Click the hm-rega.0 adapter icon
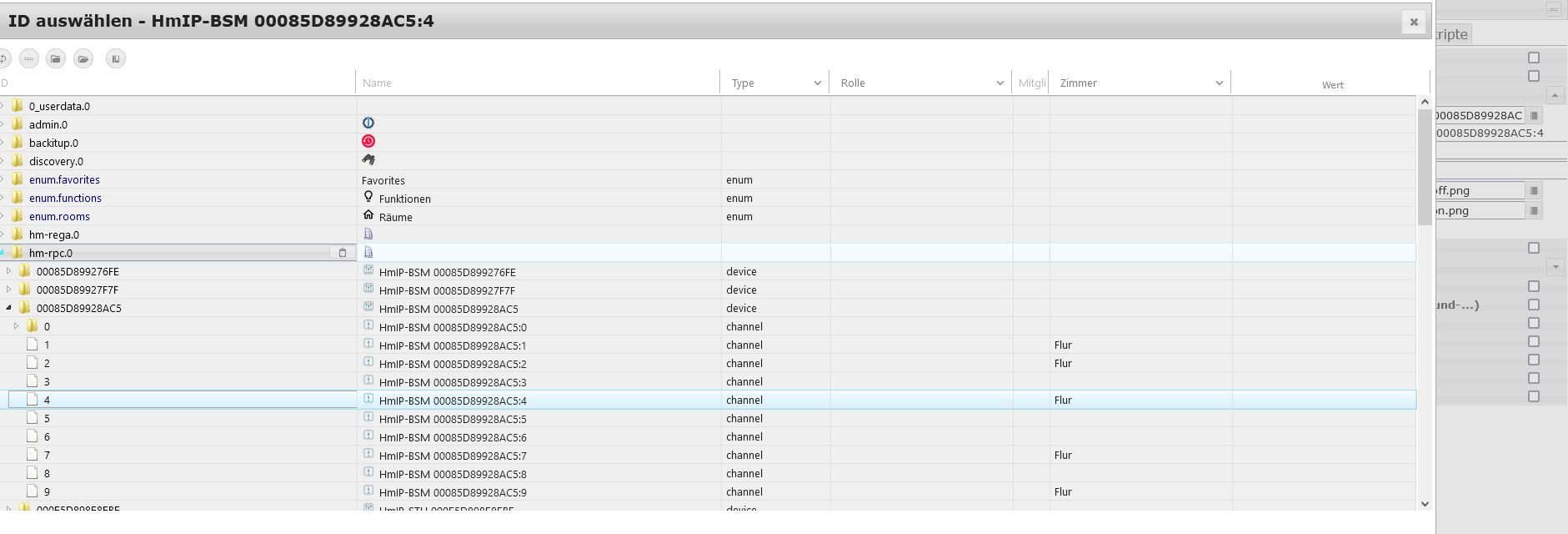 [x=368, y=234]
